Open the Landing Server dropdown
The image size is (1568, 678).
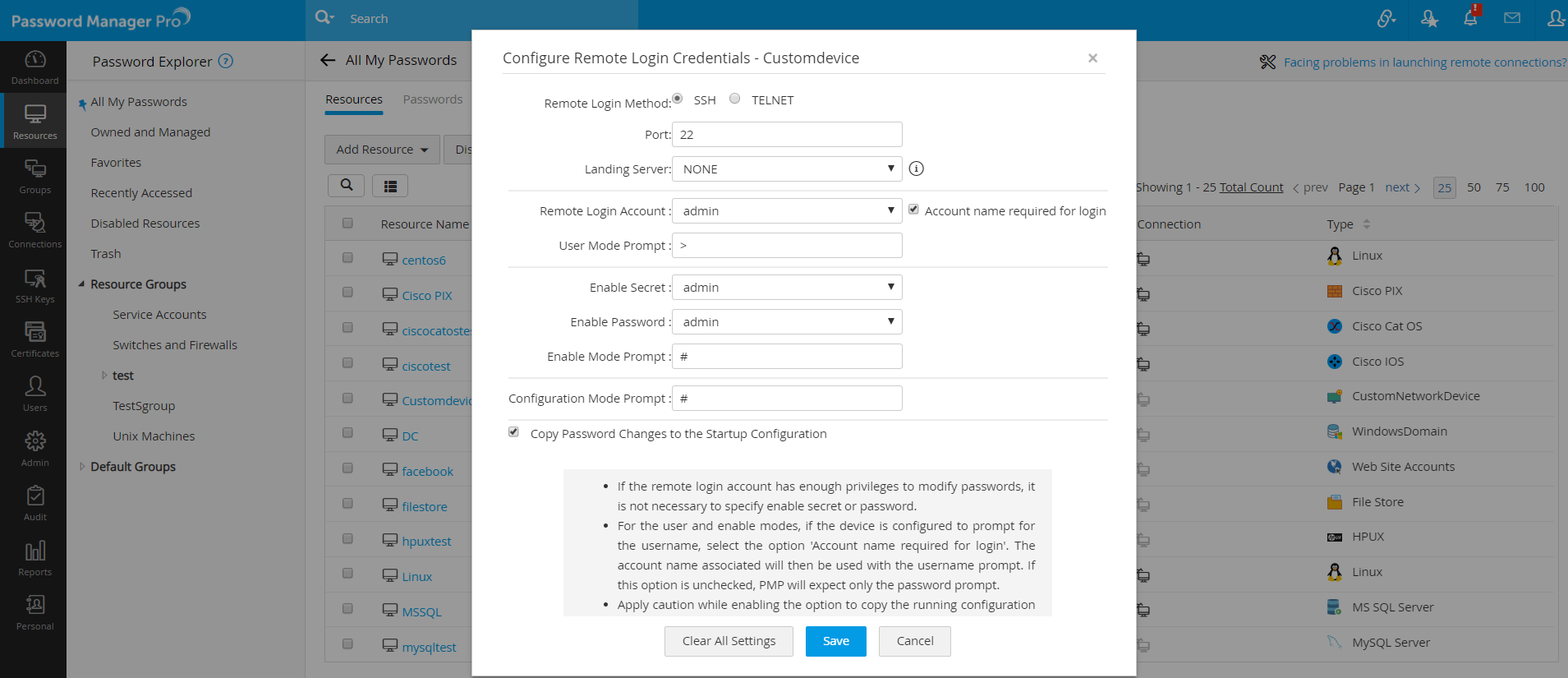pos(787,169)
